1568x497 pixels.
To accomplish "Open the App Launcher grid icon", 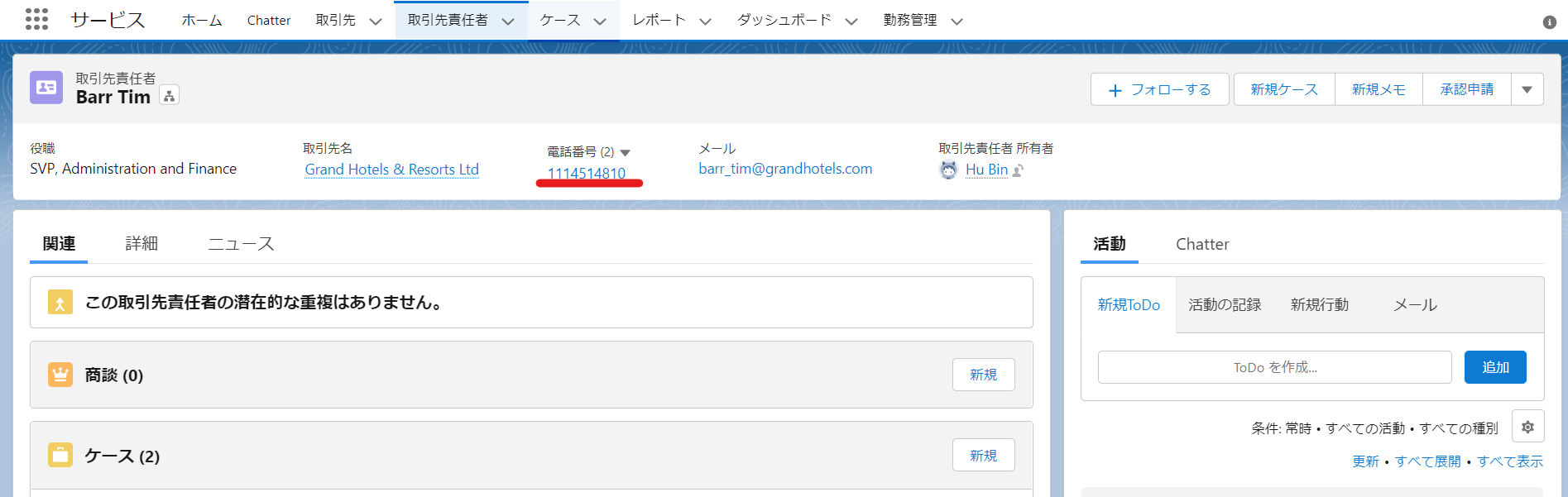I will coord(36,19).
